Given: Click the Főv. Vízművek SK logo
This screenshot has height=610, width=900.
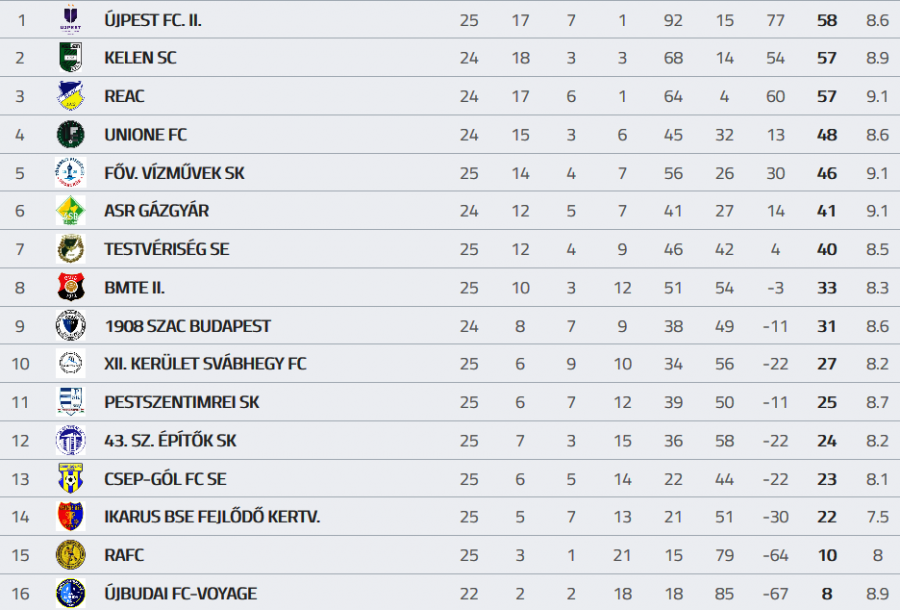Looking at the screenshot, I should click(x=70, y=173).
